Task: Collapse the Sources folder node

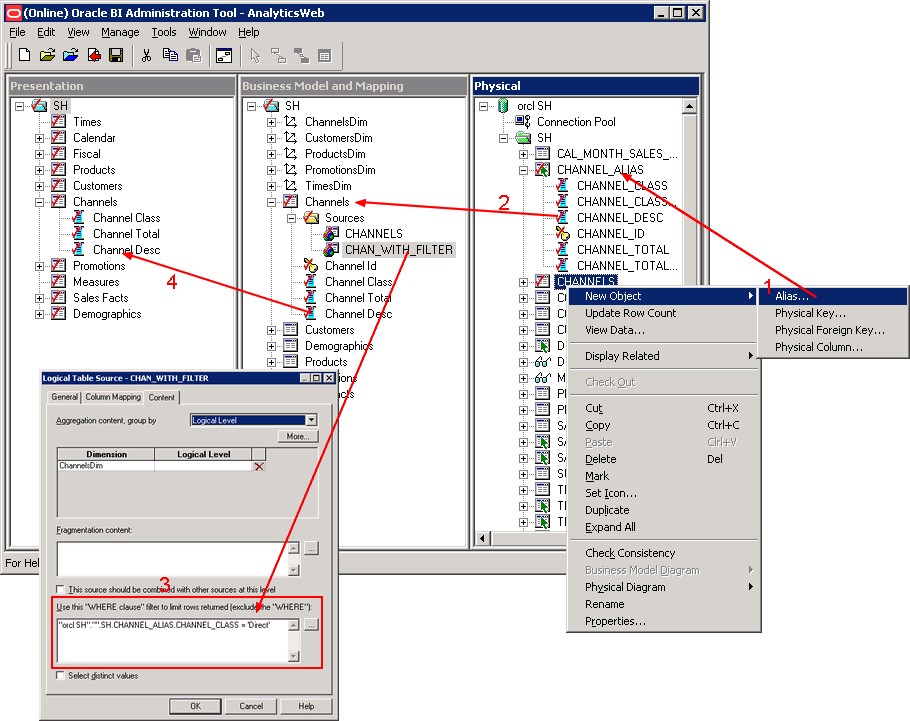Action: coord(291,218)
